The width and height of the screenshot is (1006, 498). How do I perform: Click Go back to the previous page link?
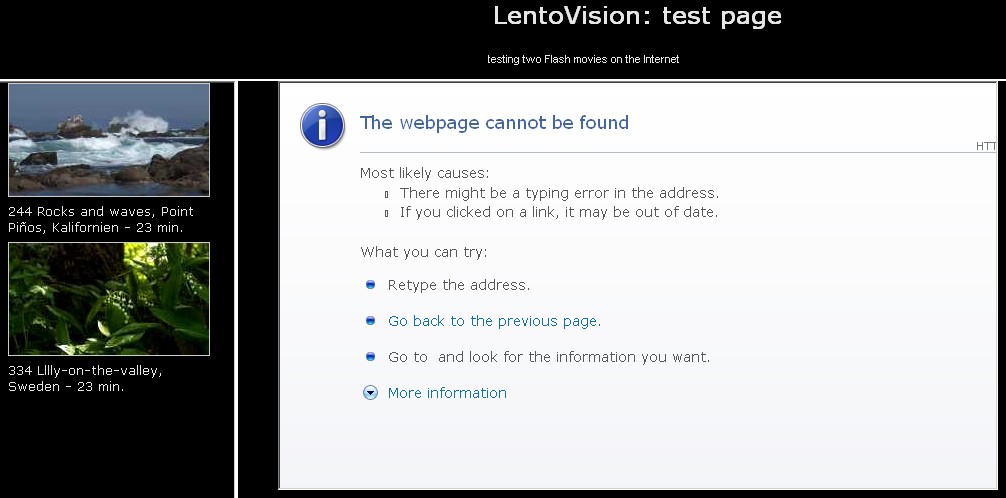point(494,321)
